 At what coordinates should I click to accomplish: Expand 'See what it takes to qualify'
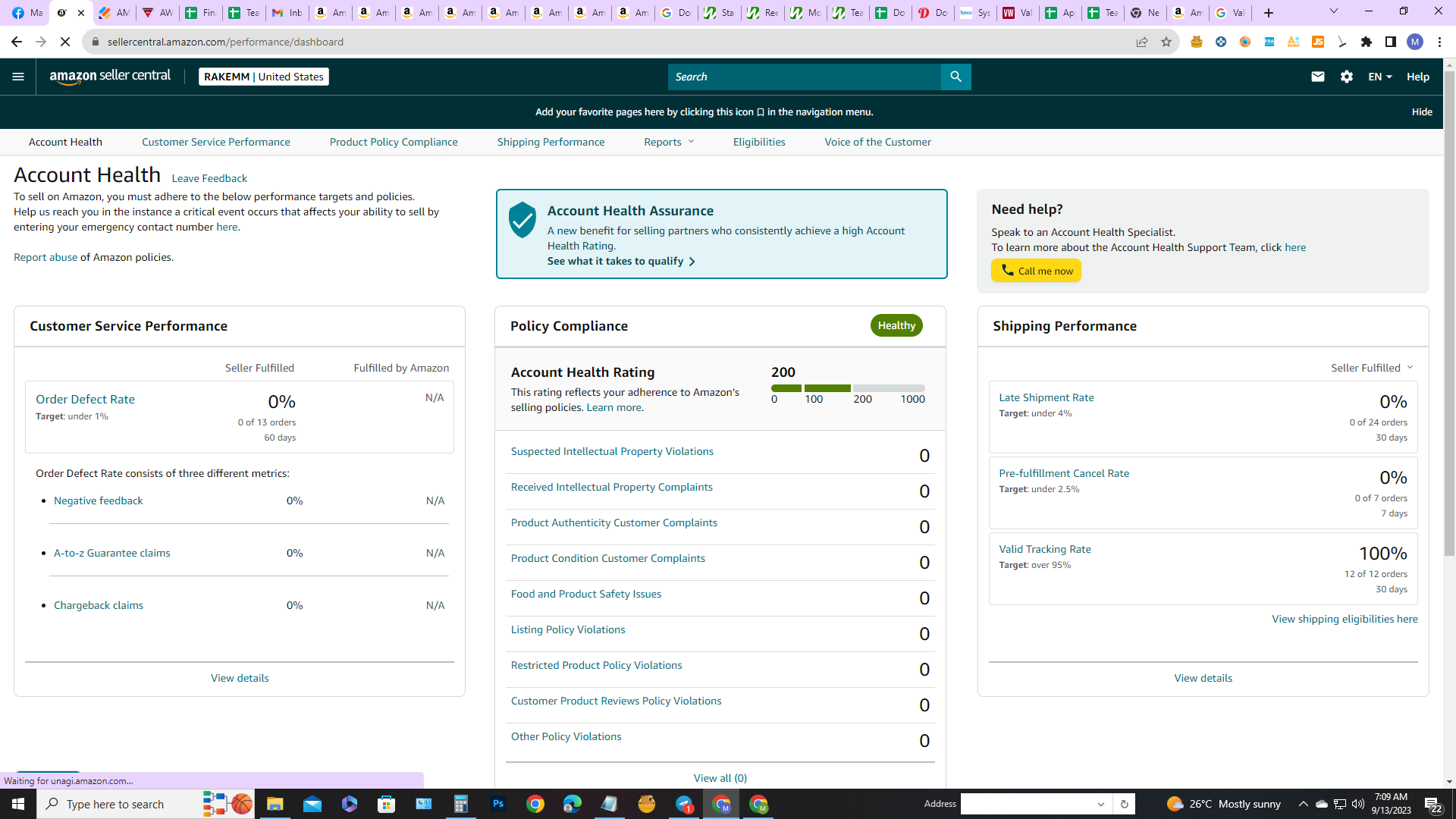pyautogui.click(x=621, y=261)
